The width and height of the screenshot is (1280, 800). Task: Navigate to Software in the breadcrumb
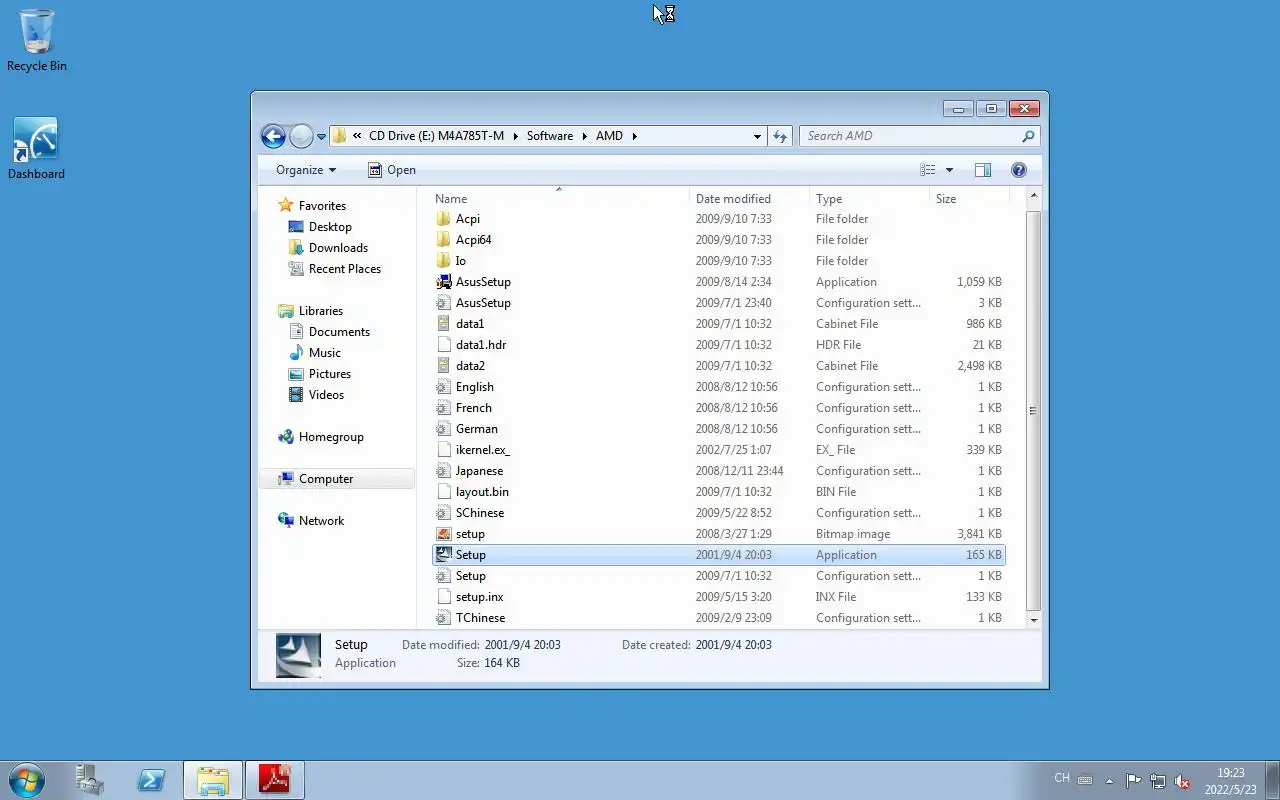click(550, 136)
